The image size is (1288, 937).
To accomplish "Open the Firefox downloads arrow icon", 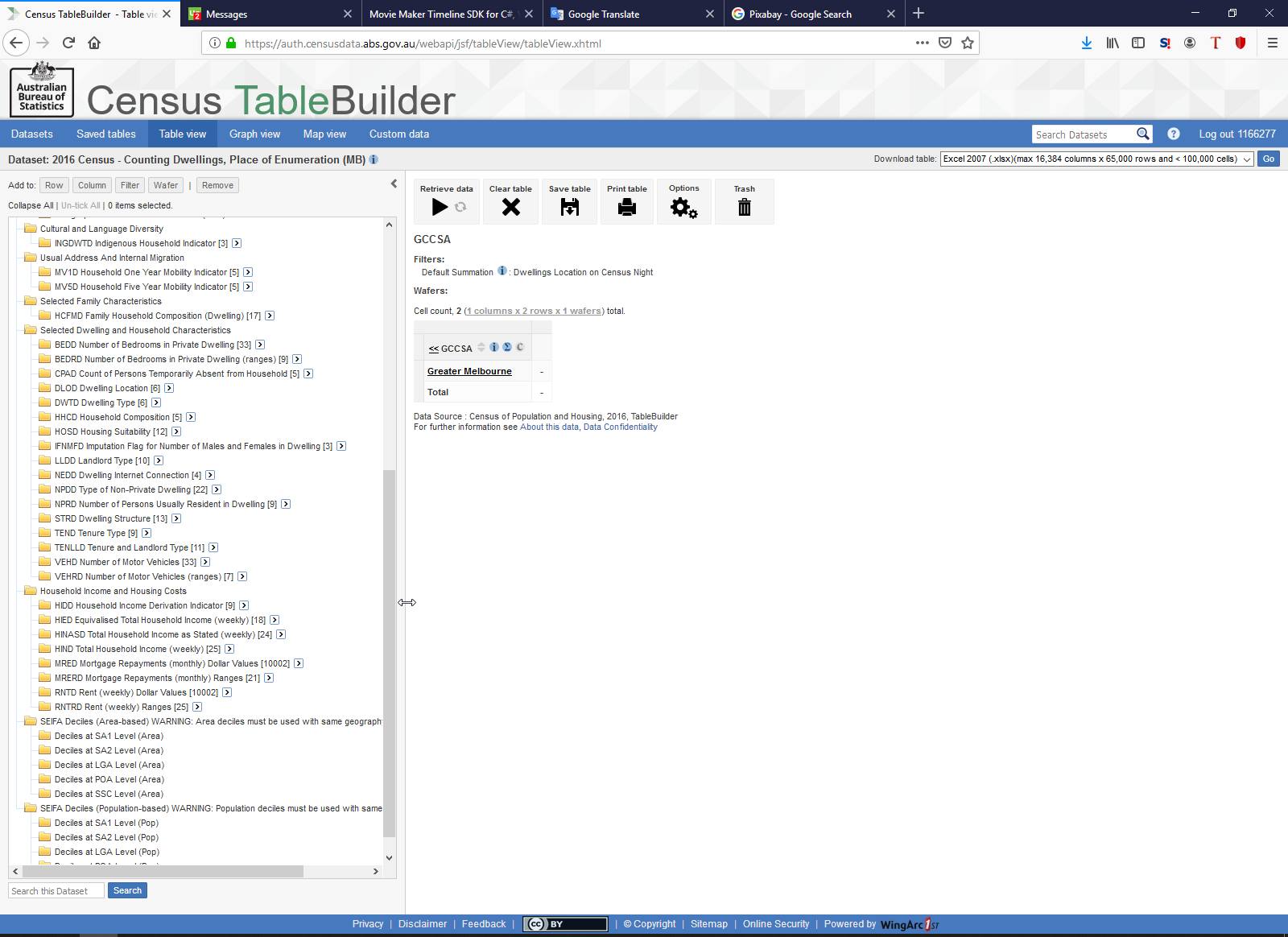I will tap(1087, 43).
